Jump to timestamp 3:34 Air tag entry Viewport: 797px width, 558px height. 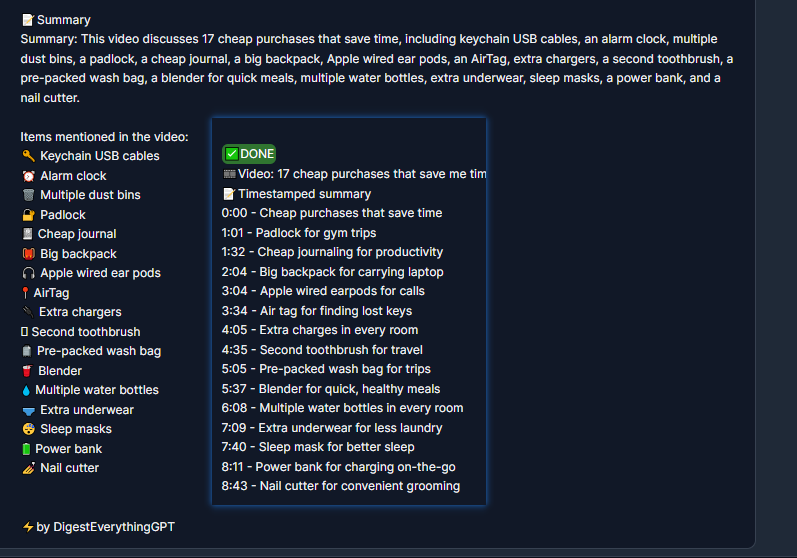point(317,311)
